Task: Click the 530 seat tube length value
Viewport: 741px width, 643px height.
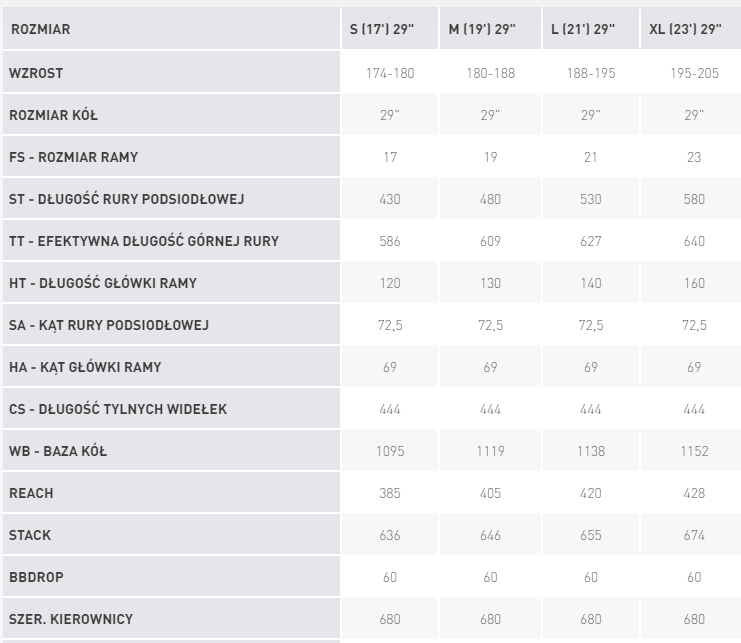Action: click(x=591, y=199)
